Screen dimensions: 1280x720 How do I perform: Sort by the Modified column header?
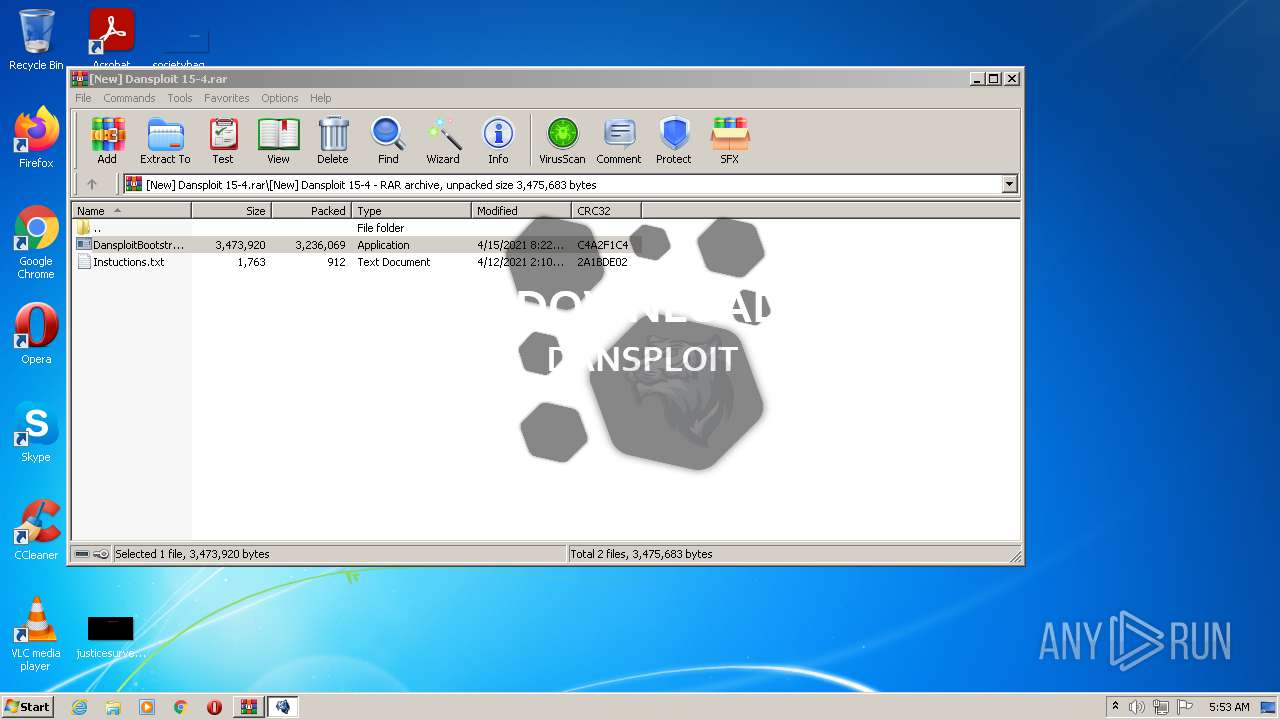tap(521, 211)
